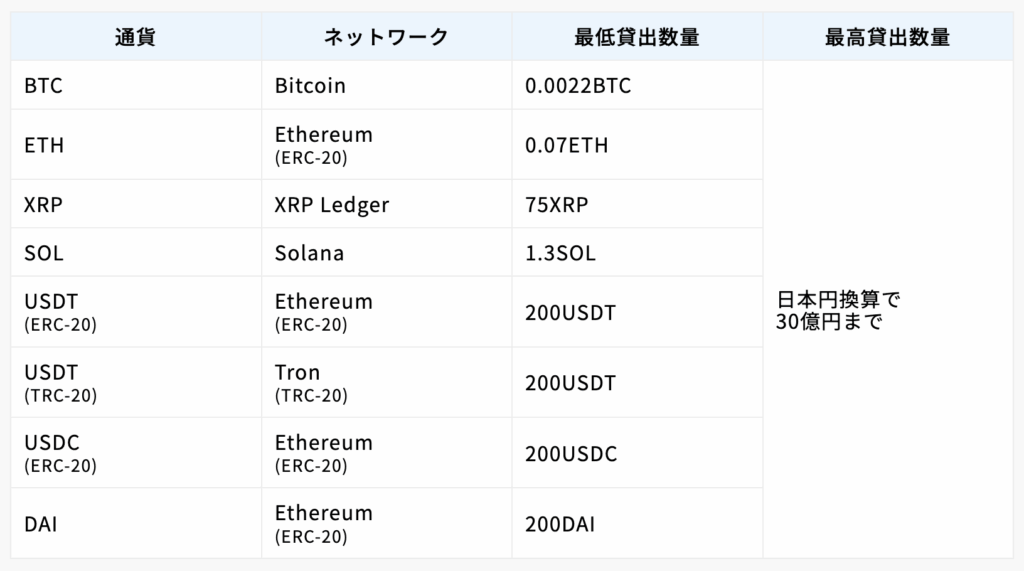
Task: Click the Tron (TRC-20) network cell
Action: coord(311,383)
